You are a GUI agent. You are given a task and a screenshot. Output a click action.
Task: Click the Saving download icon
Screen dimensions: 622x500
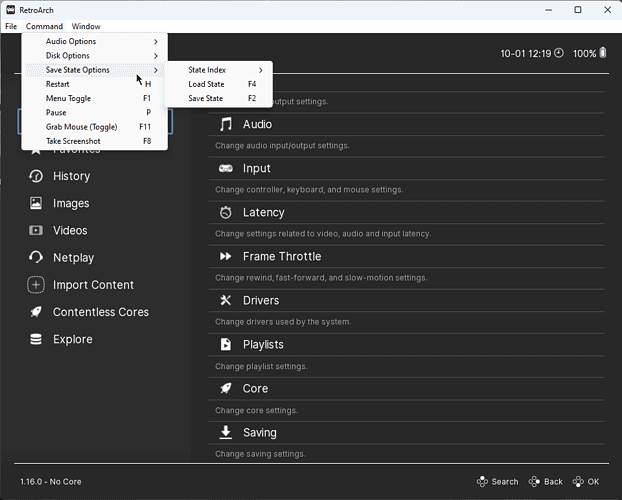pyautogui.click(x=226, y=432)
